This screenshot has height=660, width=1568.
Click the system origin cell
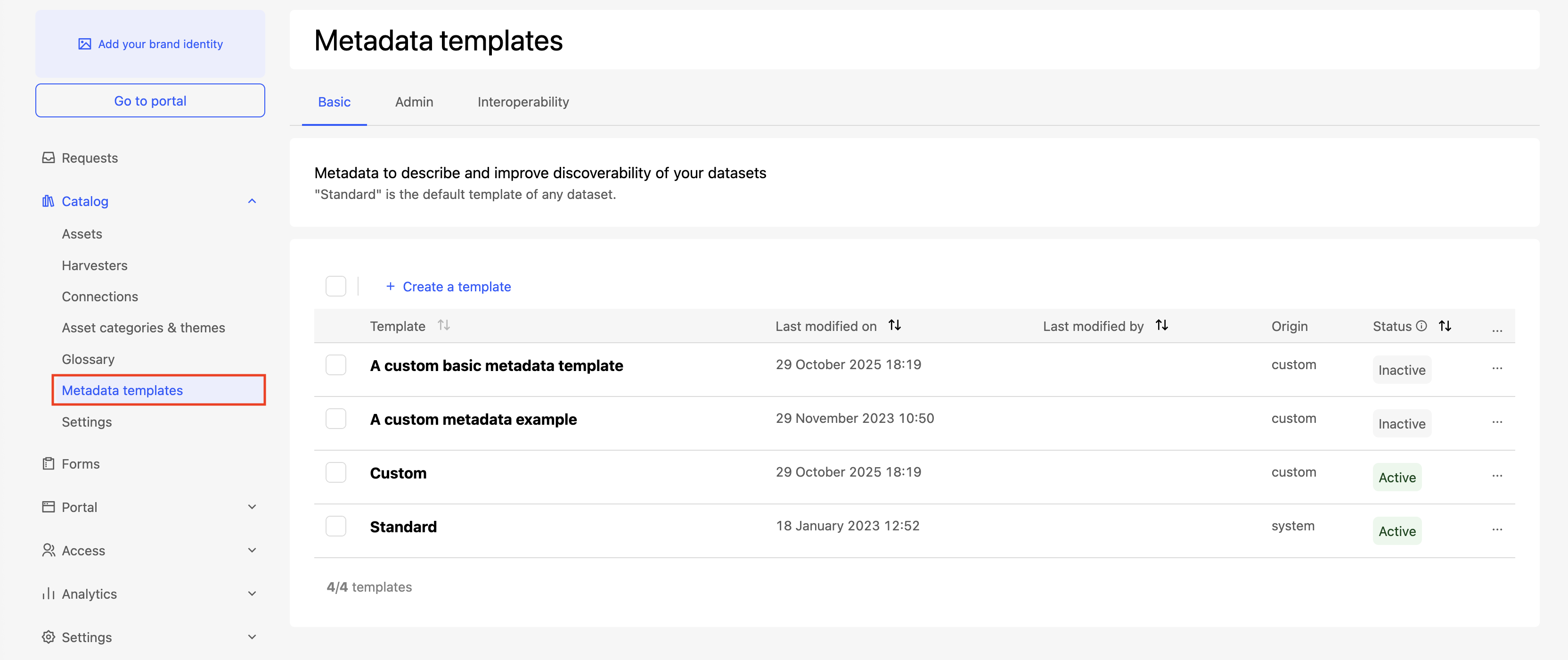pos(1292,526)
